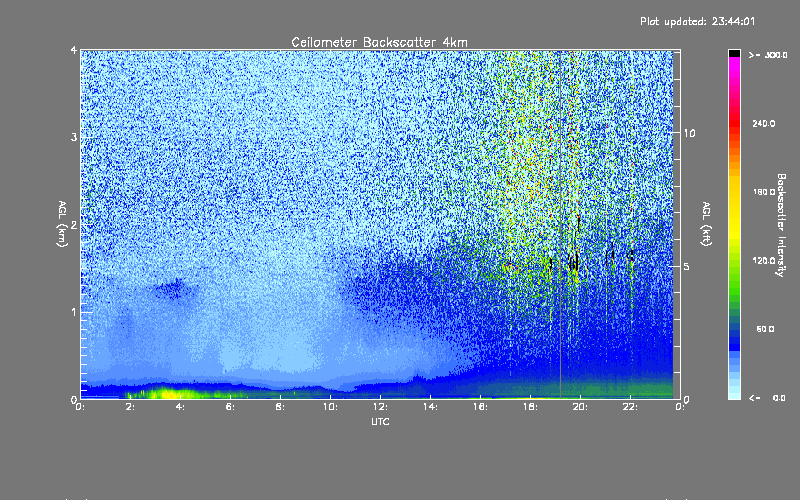Click the "4:" UTC hour tick label

(180, 407)
